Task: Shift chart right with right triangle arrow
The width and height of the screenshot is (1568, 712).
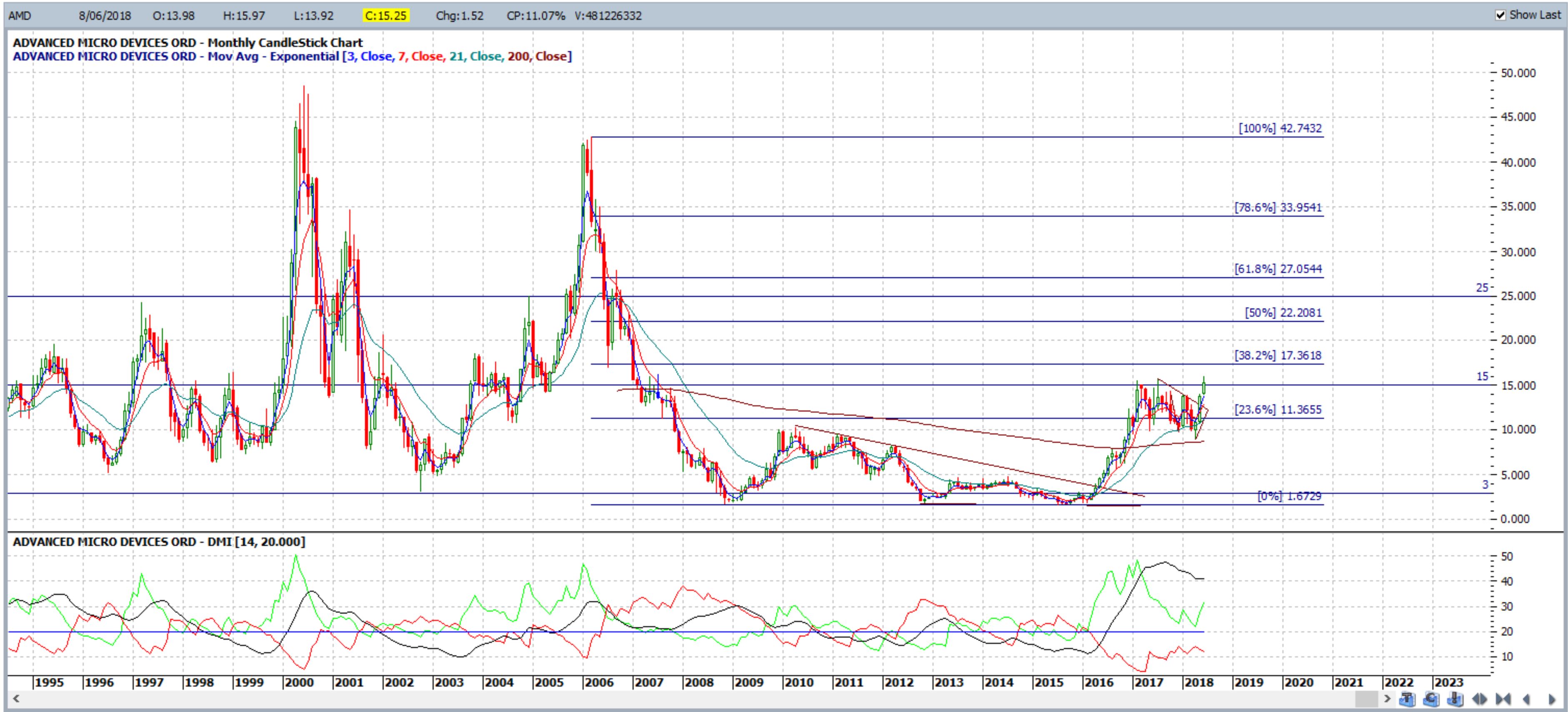Action: 1552,699
